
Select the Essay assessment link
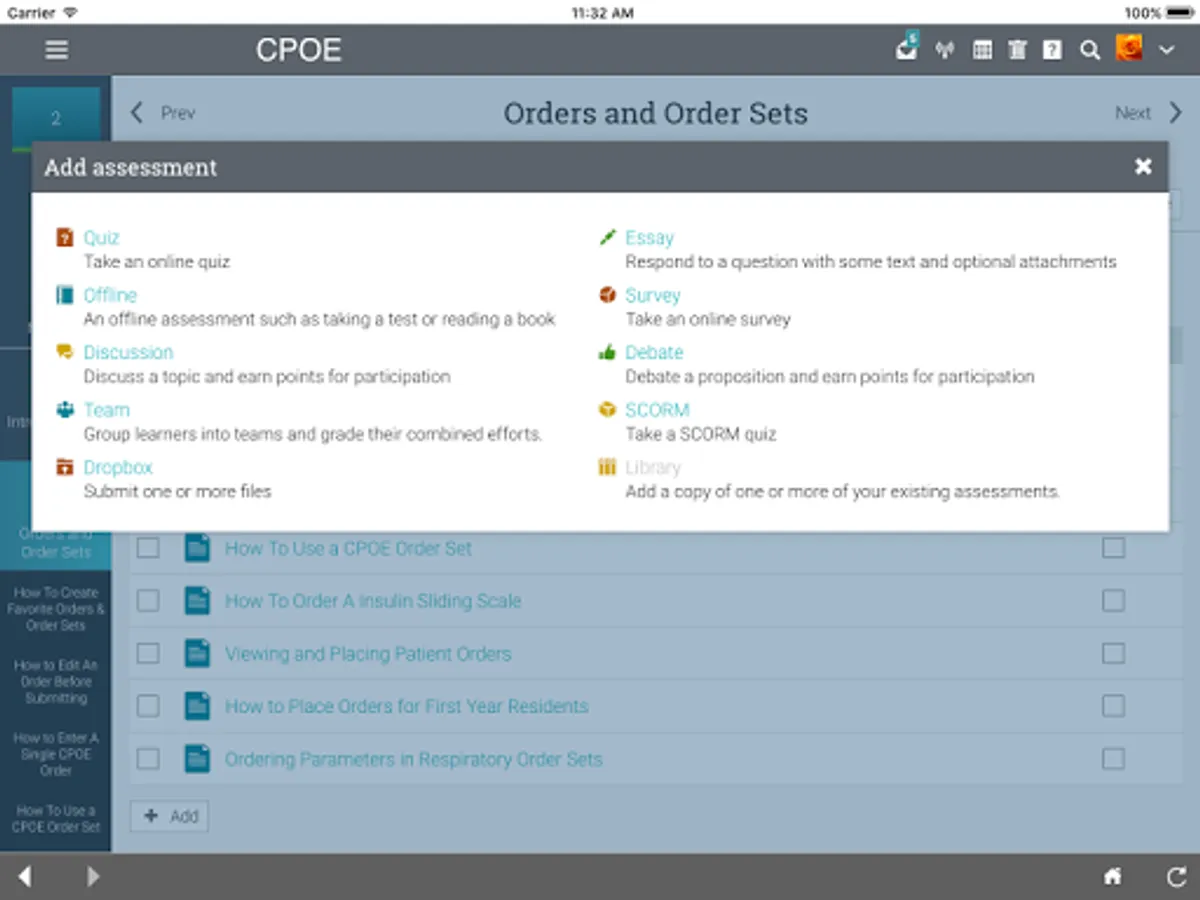point(650,238)
